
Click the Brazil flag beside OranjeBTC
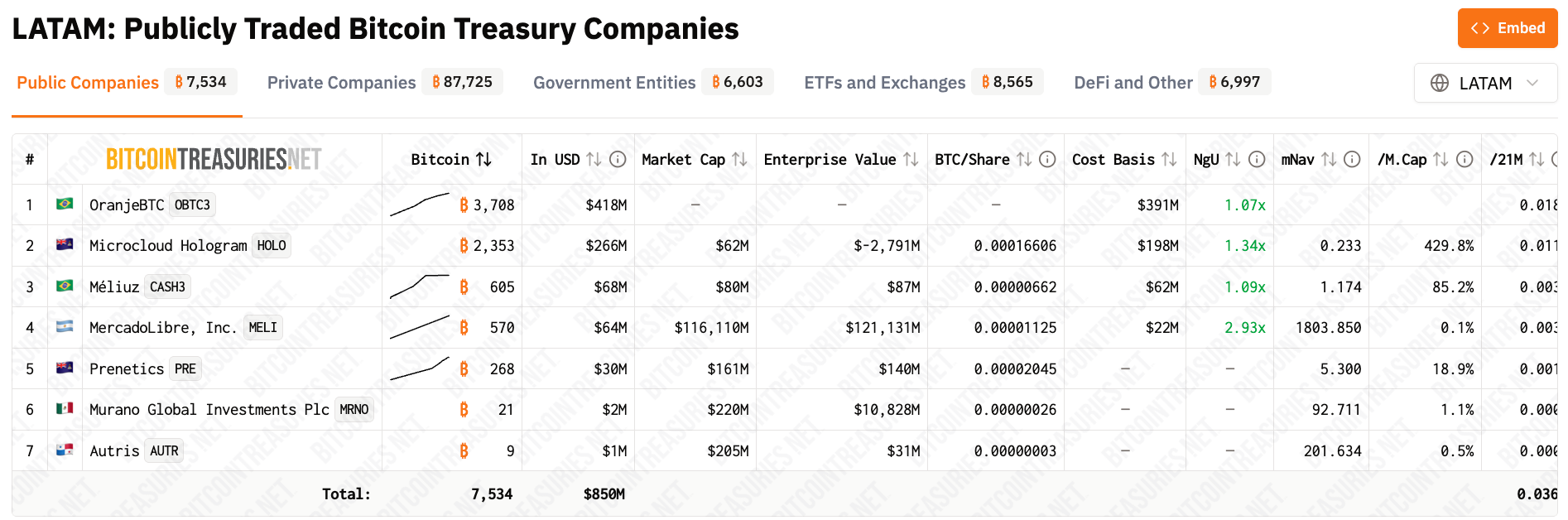tap(65, 204)
